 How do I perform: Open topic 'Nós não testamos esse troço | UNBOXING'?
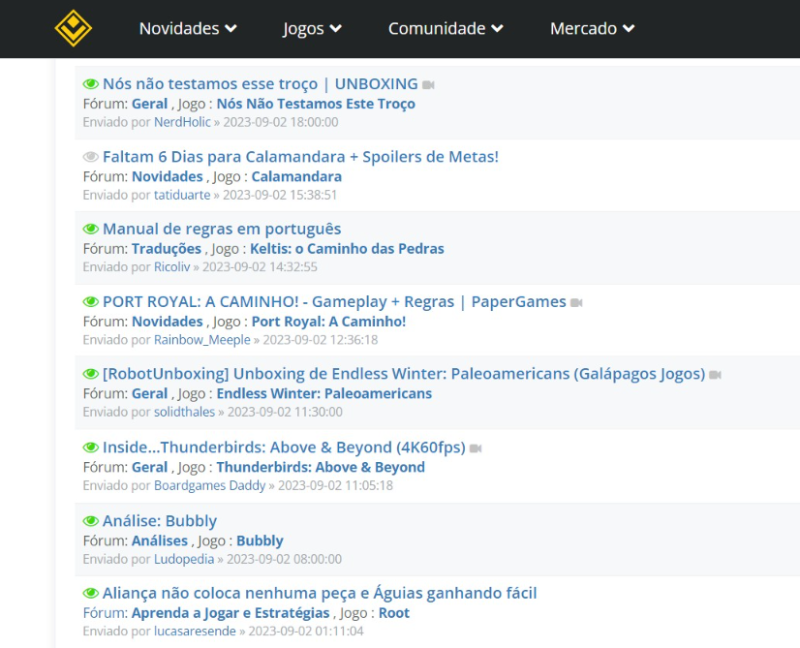260,84
